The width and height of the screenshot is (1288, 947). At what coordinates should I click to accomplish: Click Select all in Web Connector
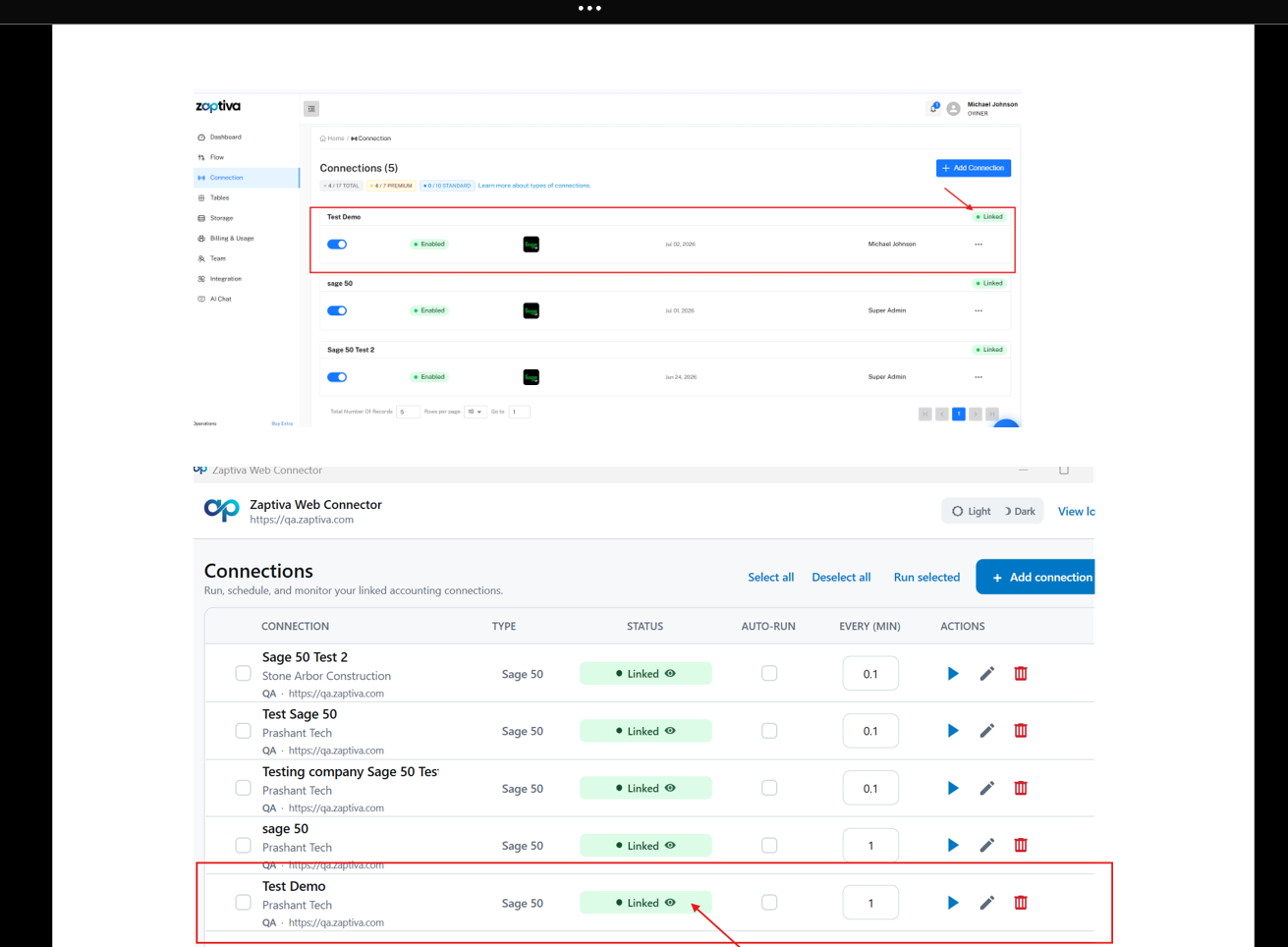pyautogui.click(x=771, y=578)
